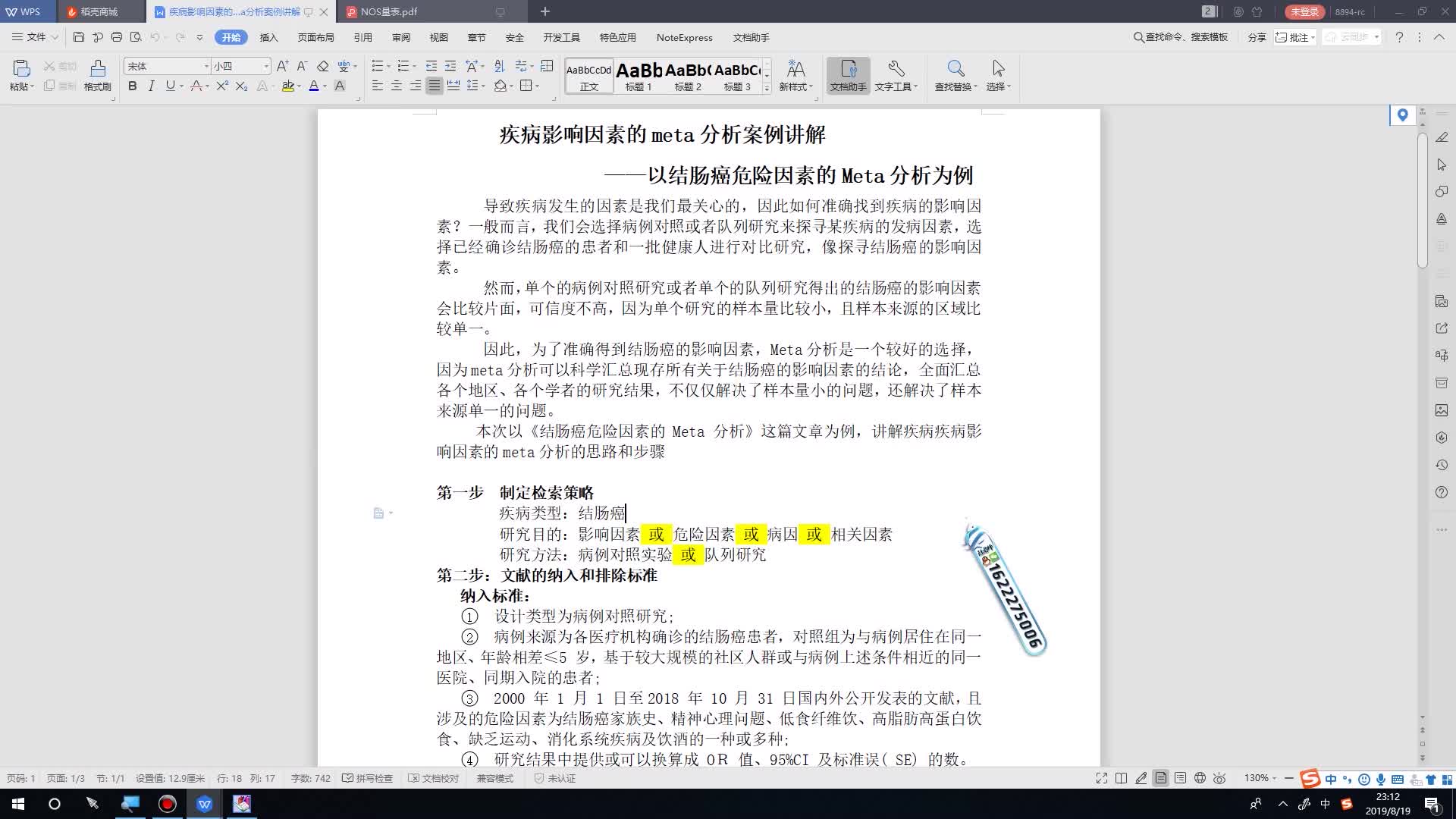1456x819 pixels.
Task: Set paragraph to align right
Action: tap(415, 86)
